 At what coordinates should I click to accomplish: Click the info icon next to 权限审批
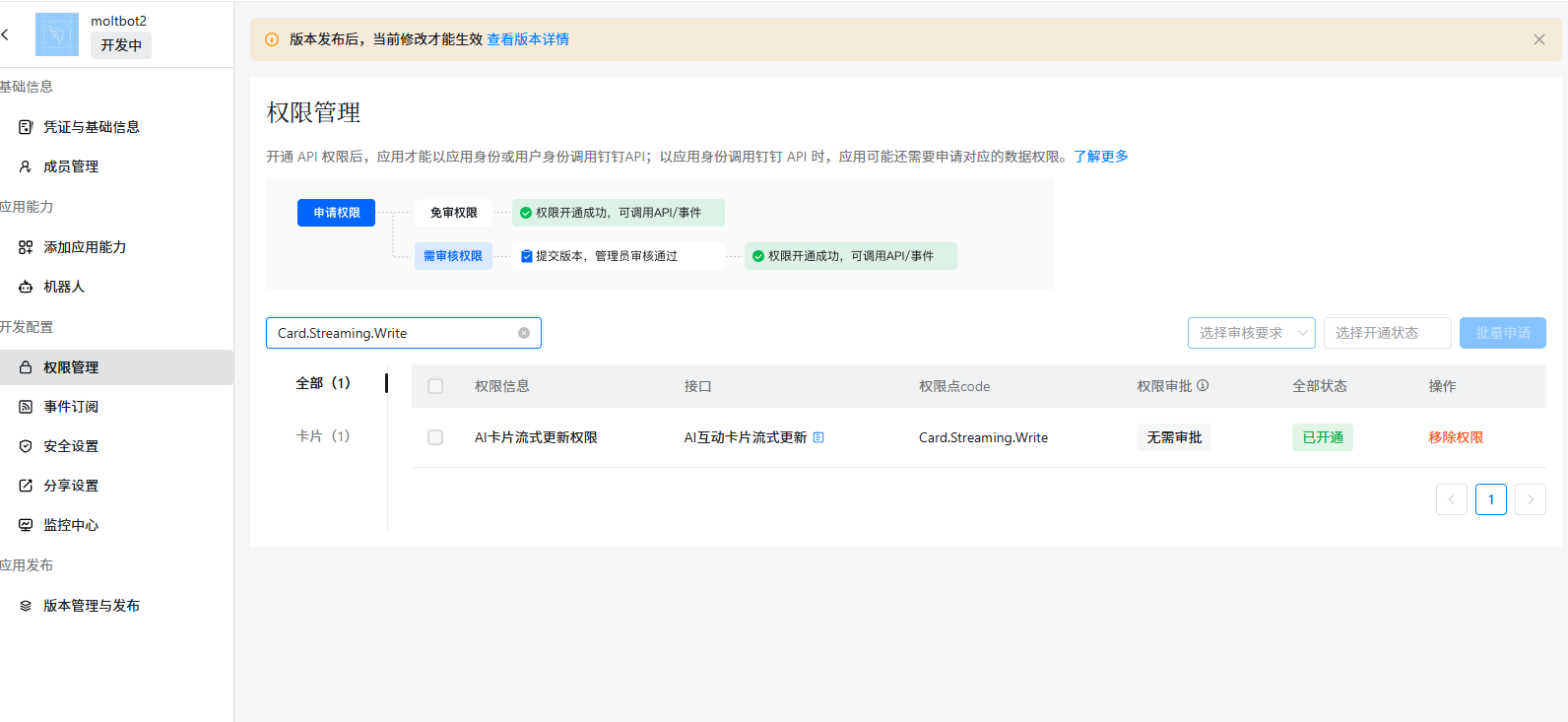(1203, 385)
